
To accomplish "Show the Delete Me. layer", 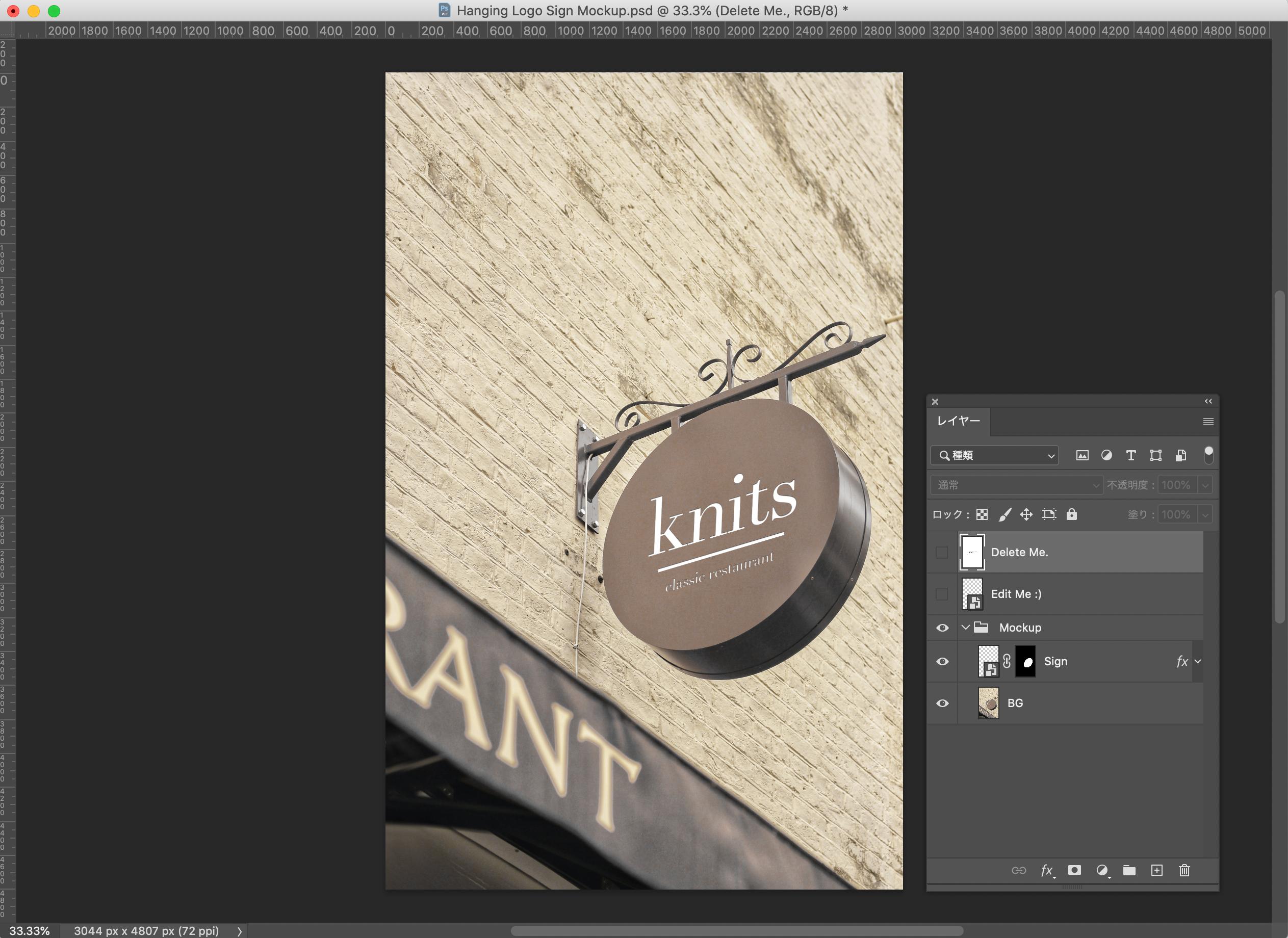I will pos(942,553).
